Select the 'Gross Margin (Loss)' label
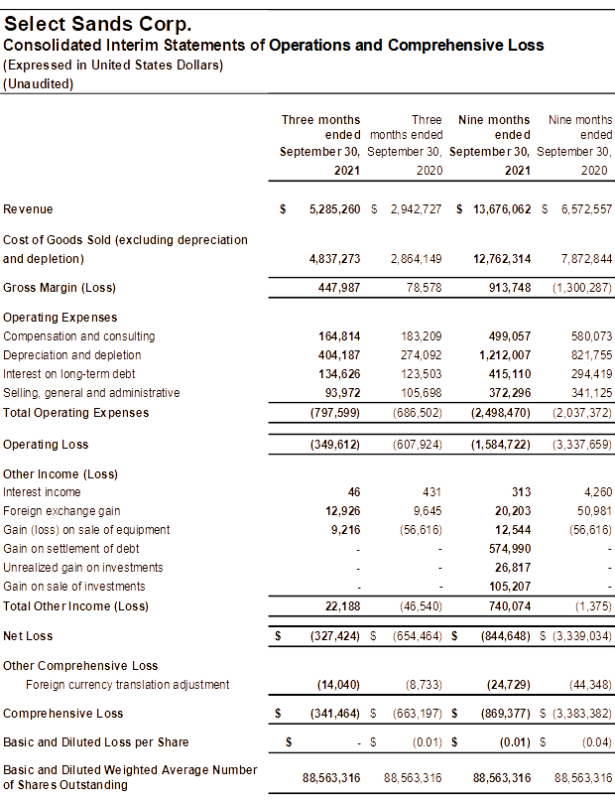 click(x=60, y=288)
